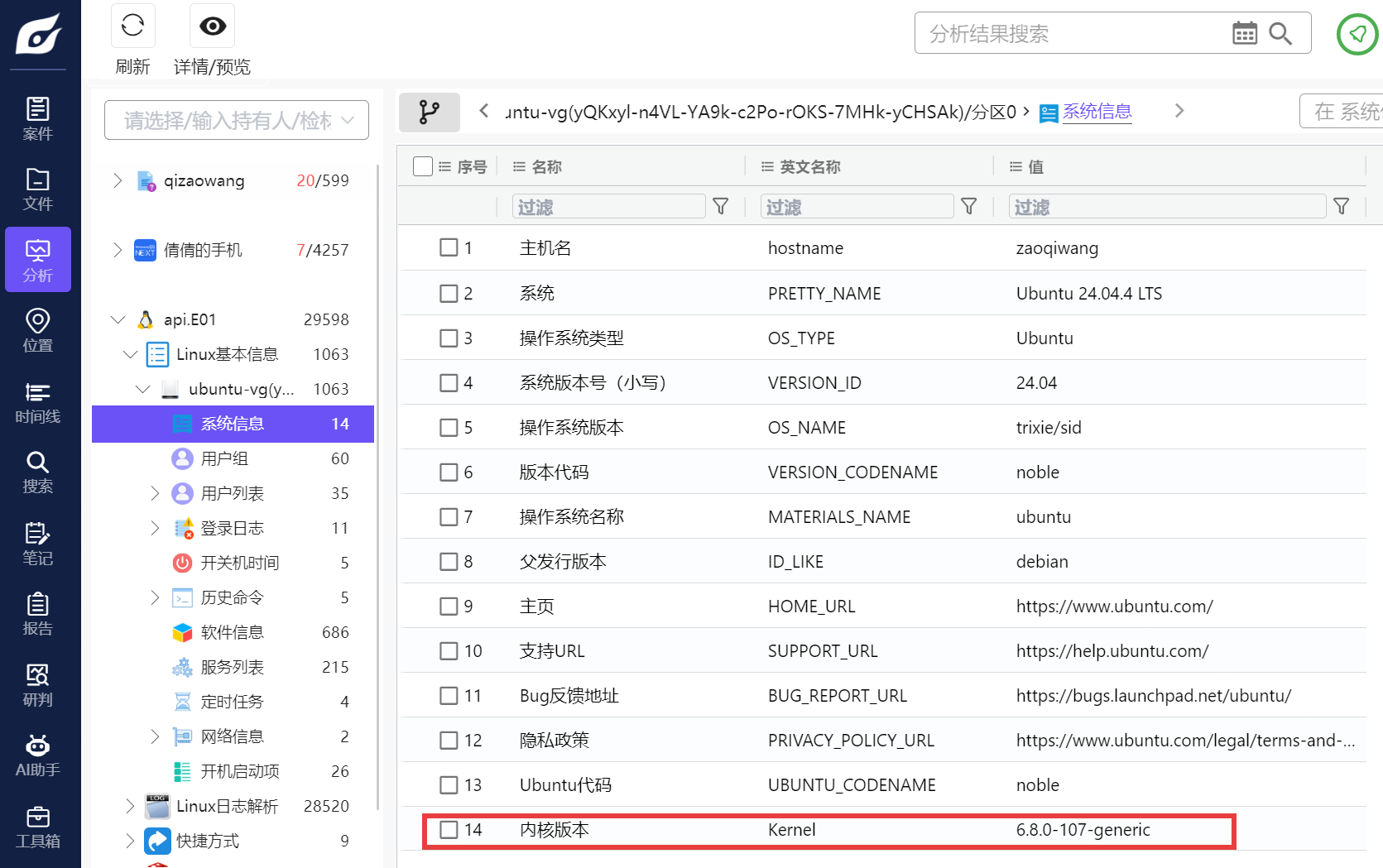1383x868 pixels.
Task: Expand the 登录日志 tree node
Action: (x=155, y=528)
